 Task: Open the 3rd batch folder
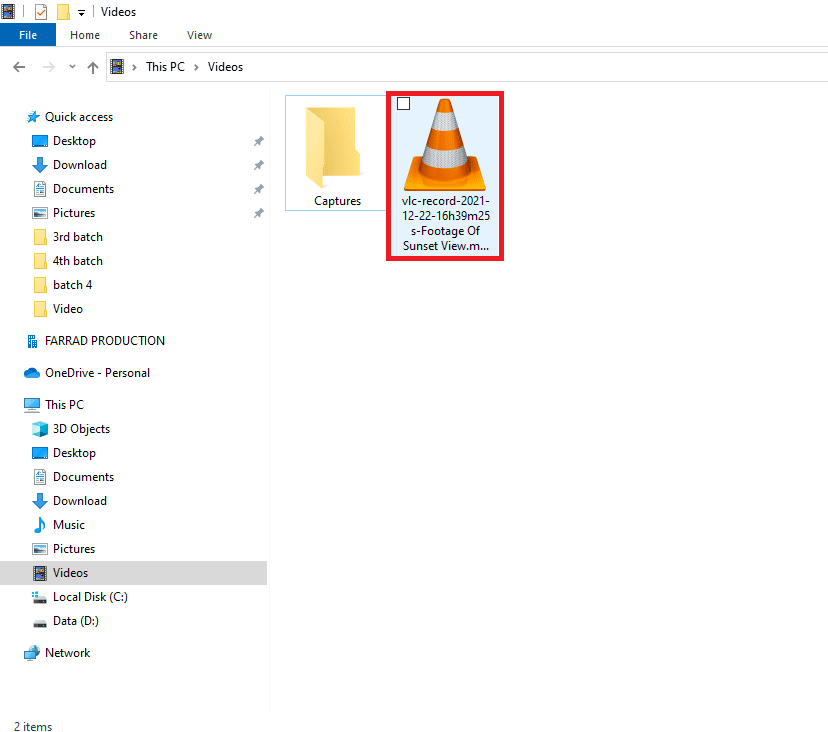coord(78,237)
